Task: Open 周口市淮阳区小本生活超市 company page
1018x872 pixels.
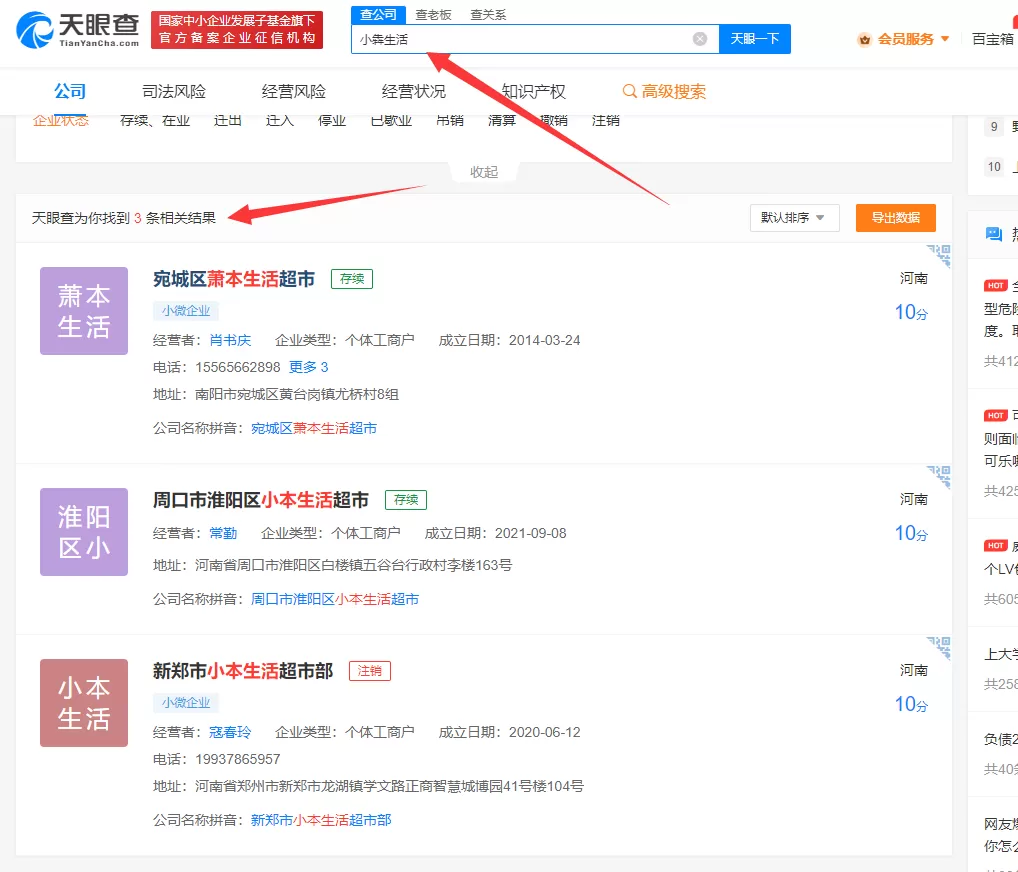Action: [x=261, y=500]
